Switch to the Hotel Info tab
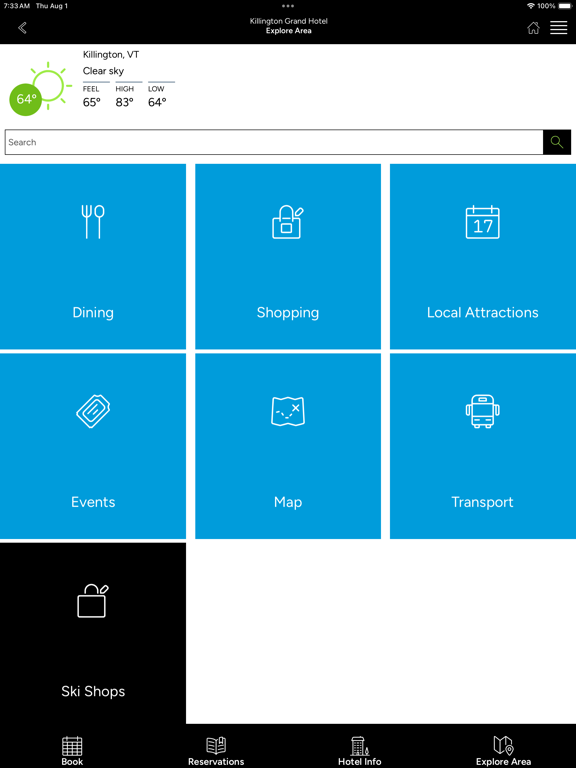The image size is (576, 768). 360,751
